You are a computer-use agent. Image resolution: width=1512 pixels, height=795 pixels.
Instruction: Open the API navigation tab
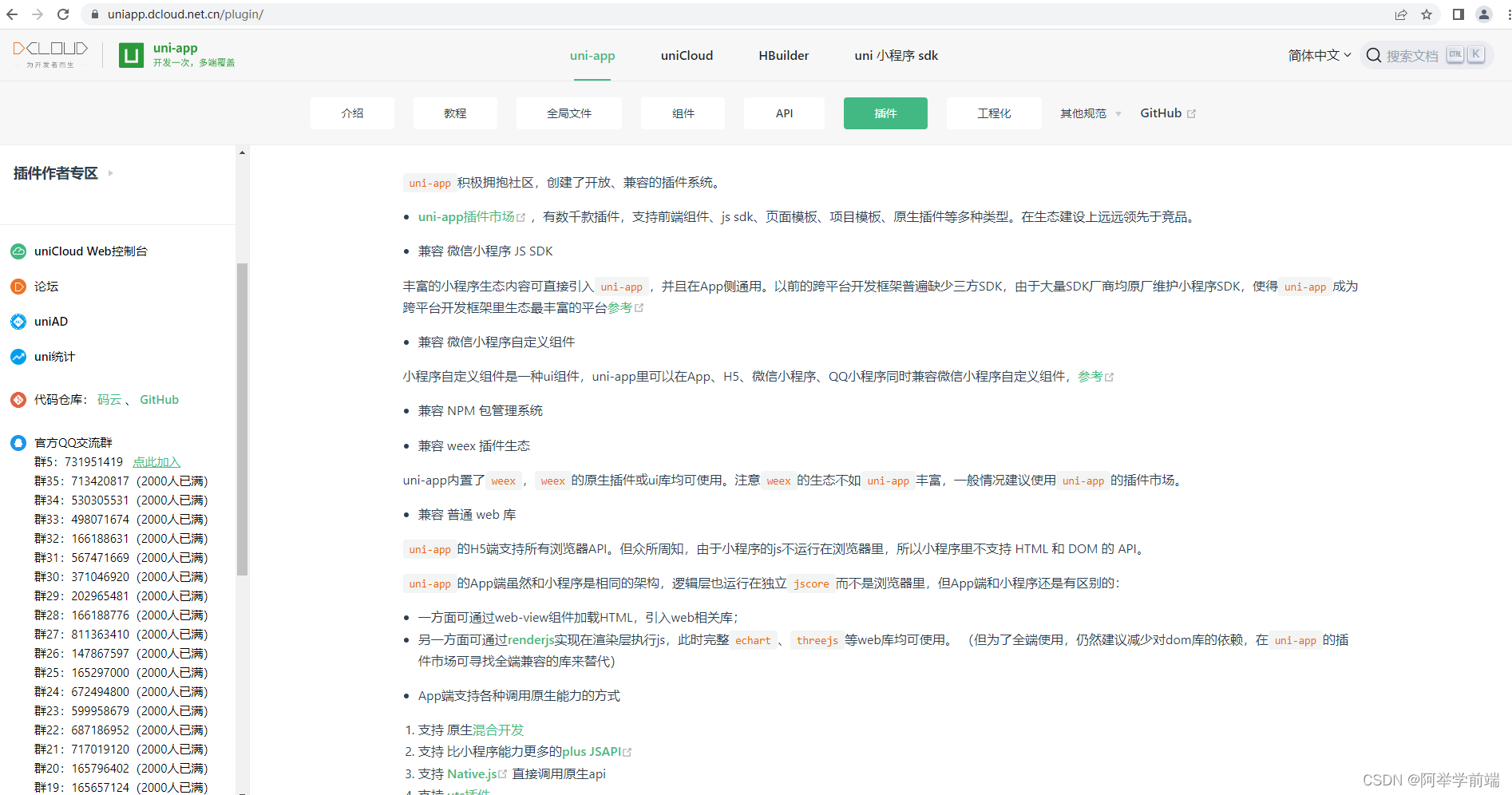coord(785,113)
